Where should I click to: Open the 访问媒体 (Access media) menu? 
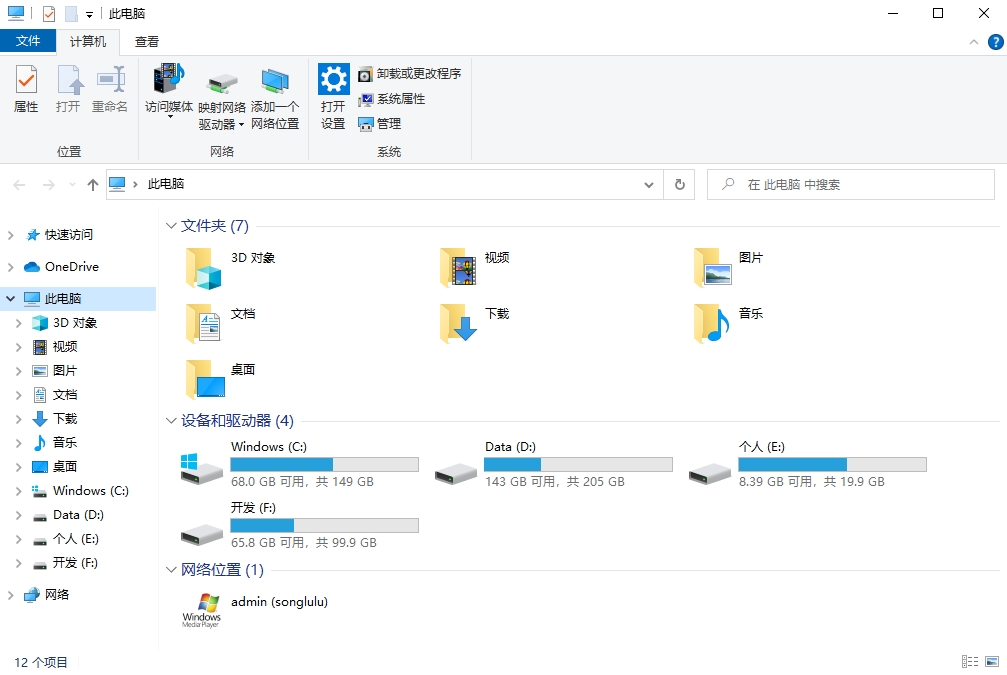coord(169,91)
